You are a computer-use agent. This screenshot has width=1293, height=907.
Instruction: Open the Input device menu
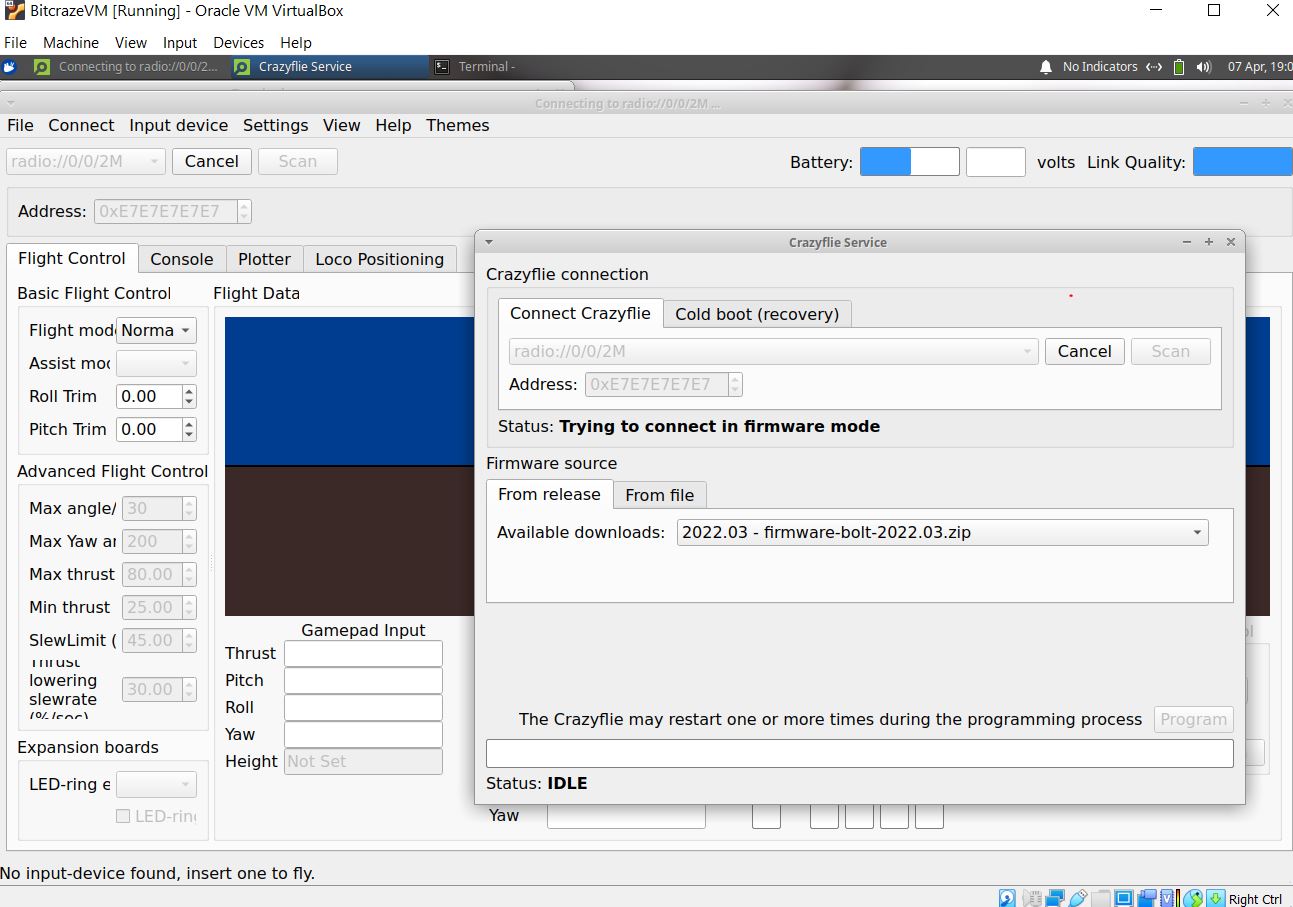point(178,125)
